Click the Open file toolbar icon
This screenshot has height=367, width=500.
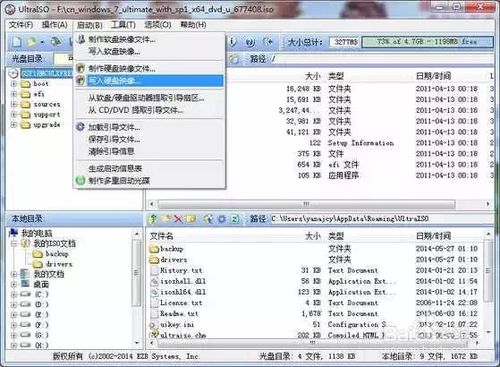tap(32, 42)
